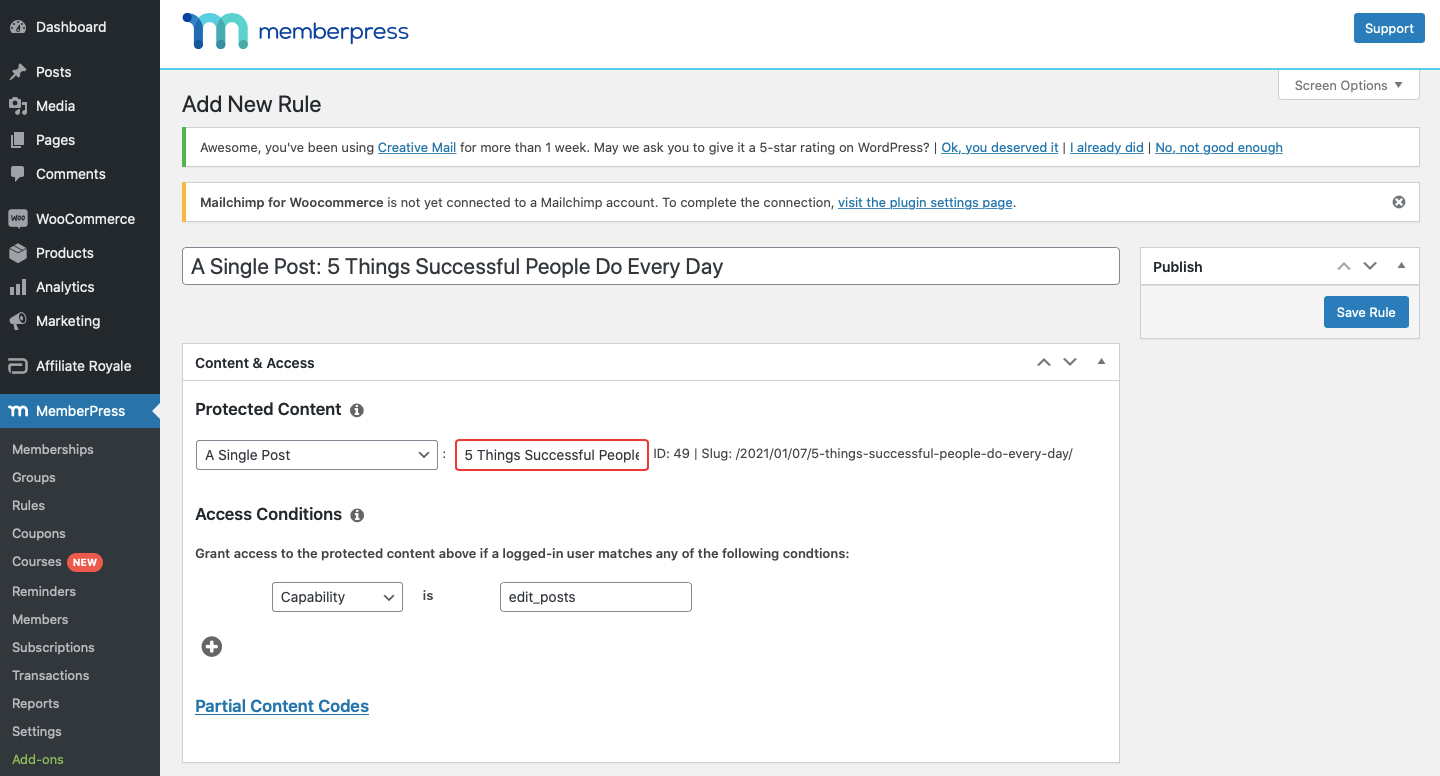This screenshot has width=1440, height=776.
Task: Expand the Screen Options dropdown
Action: pyautogui.click(x=1349, y=85)
